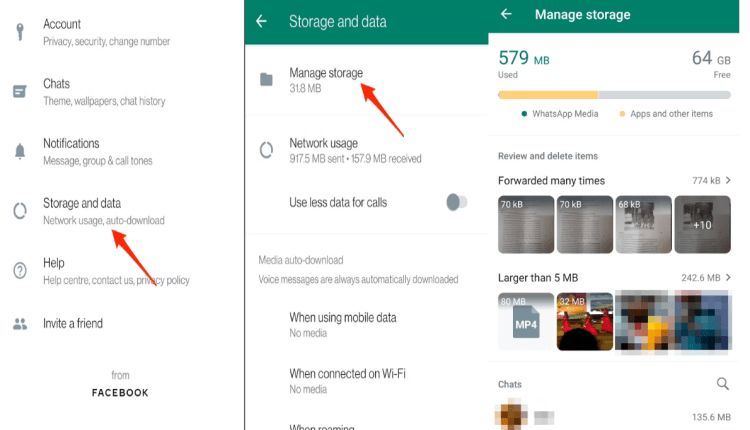Open the chat using 135.6 MB
Viewport: 750px width, 430px height.
click(614, 416)
